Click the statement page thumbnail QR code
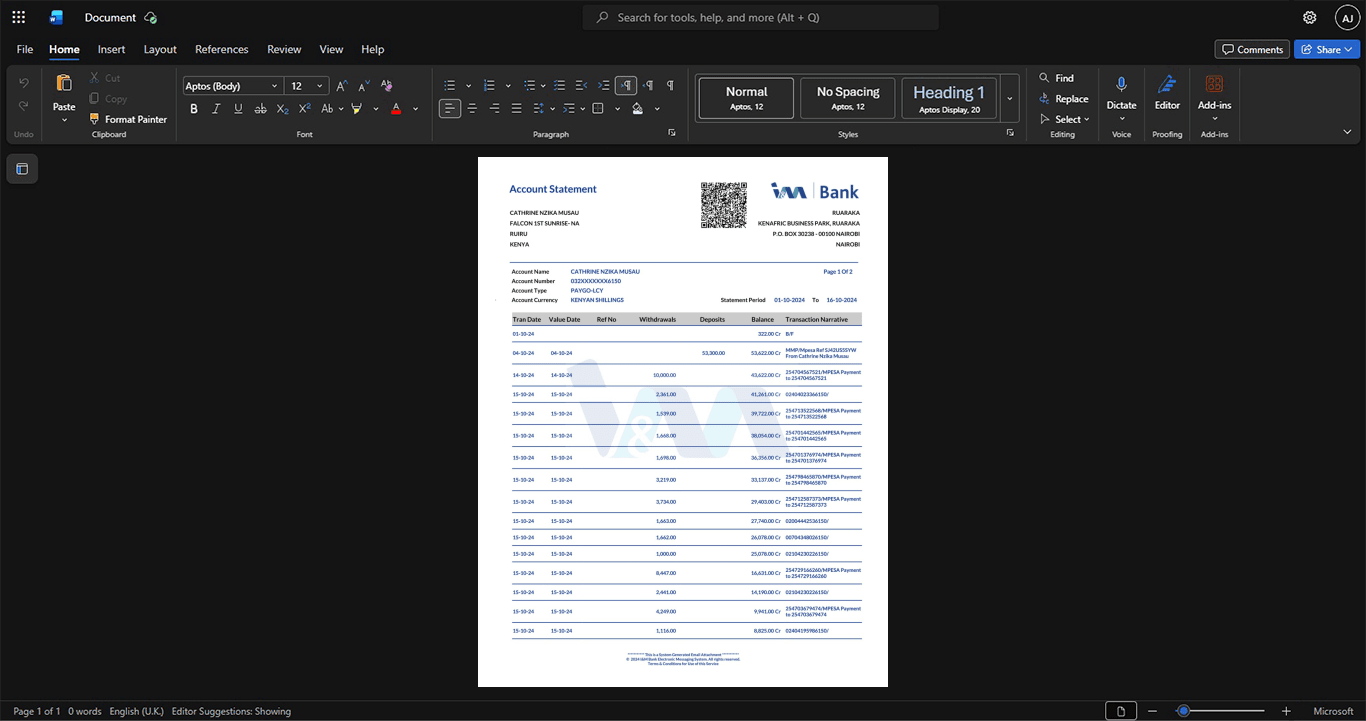This screenshot has height=721, width=1366. pyautogui.click(x=724, y=205)
